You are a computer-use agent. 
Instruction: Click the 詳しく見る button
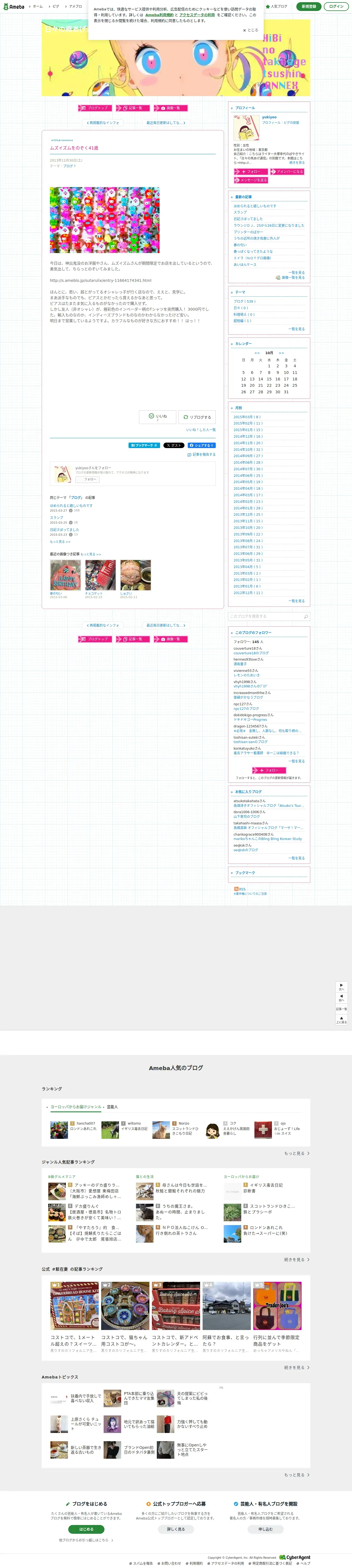pos(176,1529)
